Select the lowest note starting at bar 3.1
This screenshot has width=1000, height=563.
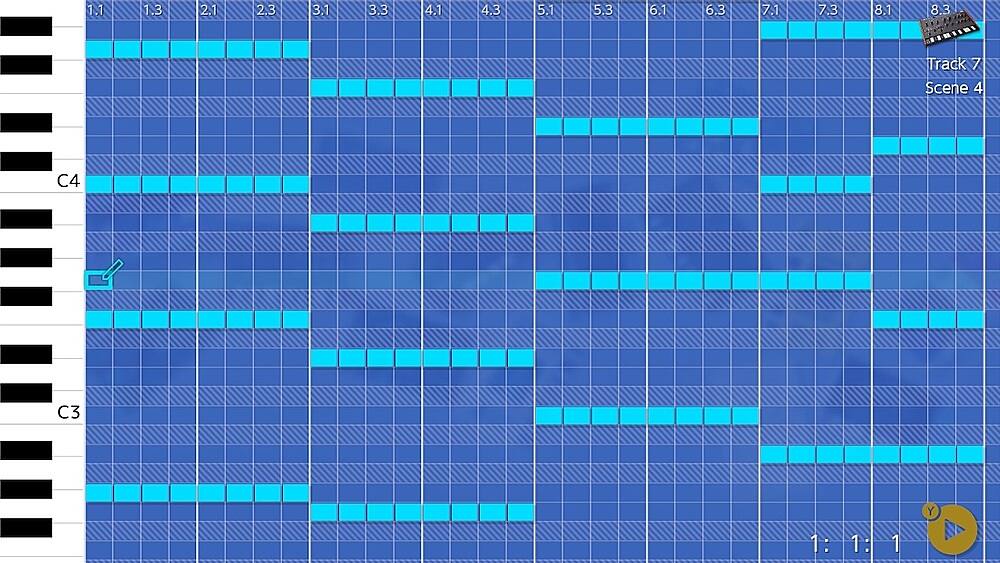point(324,513)
